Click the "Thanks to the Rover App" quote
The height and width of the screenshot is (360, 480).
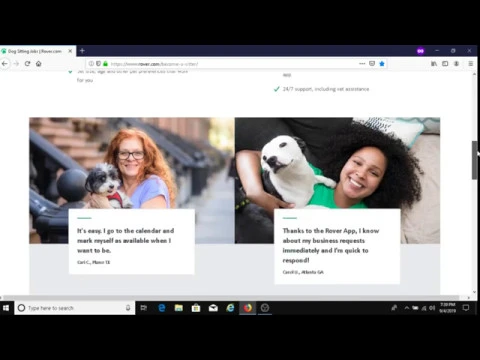tap(331, 245)
